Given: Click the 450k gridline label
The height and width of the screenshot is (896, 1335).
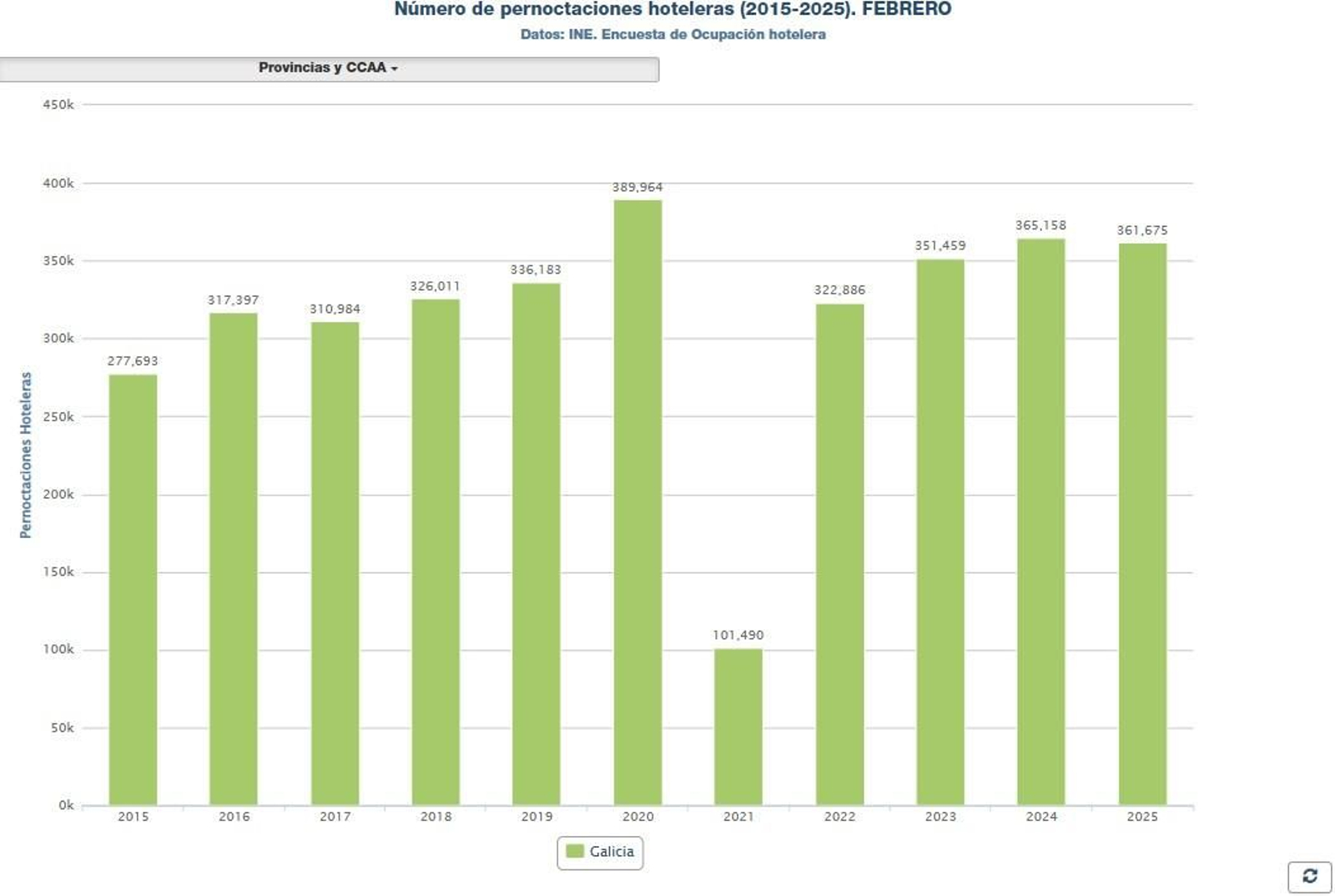Looking at the screenshot, I should 58,104.
